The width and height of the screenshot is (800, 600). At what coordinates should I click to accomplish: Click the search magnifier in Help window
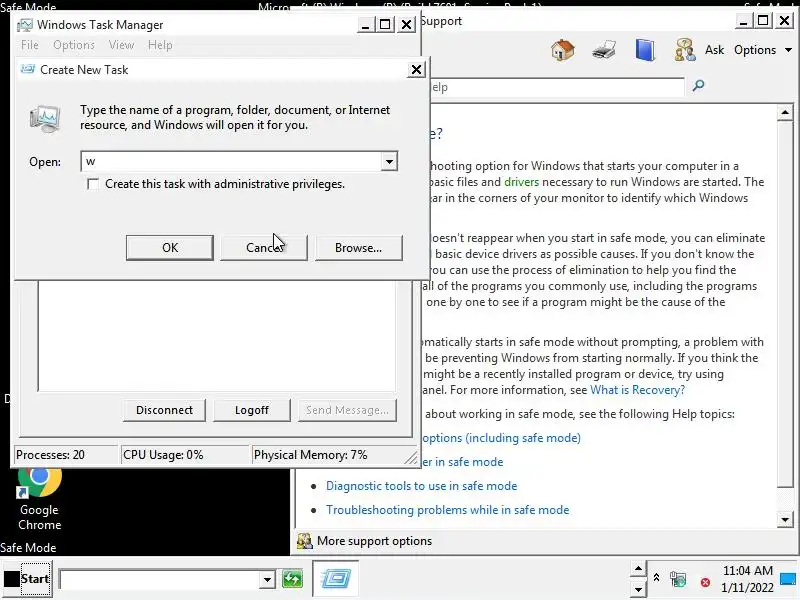tap(698, 85)
